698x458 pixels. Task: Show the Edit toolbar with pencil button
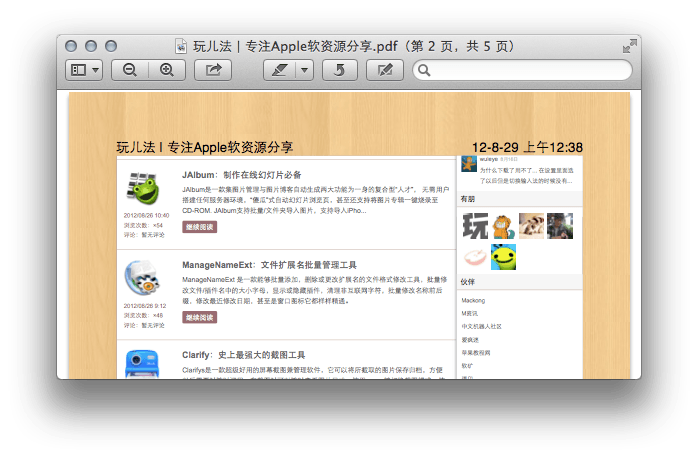385,70
